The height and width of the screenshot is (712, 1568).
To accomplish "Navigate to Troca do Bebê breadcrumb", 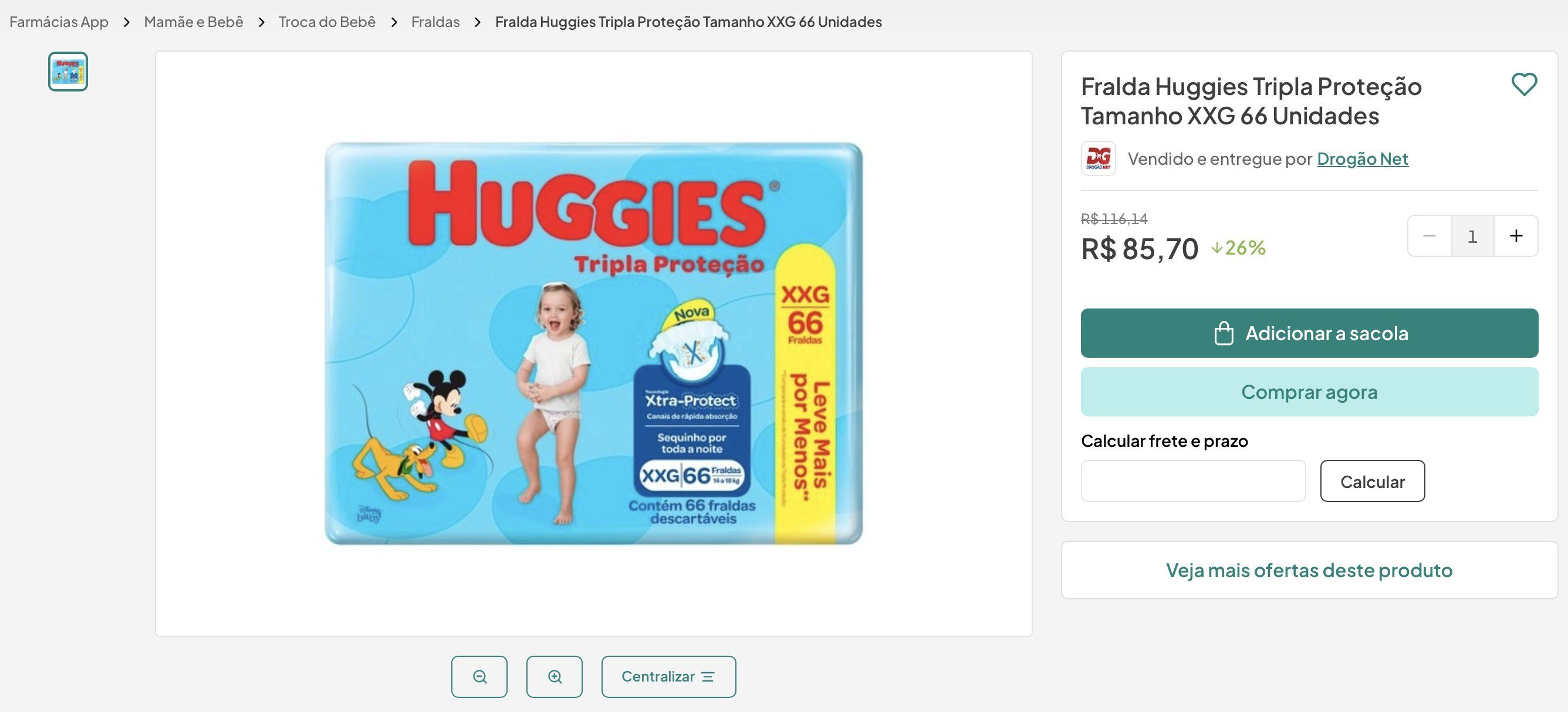I will 327,22.
